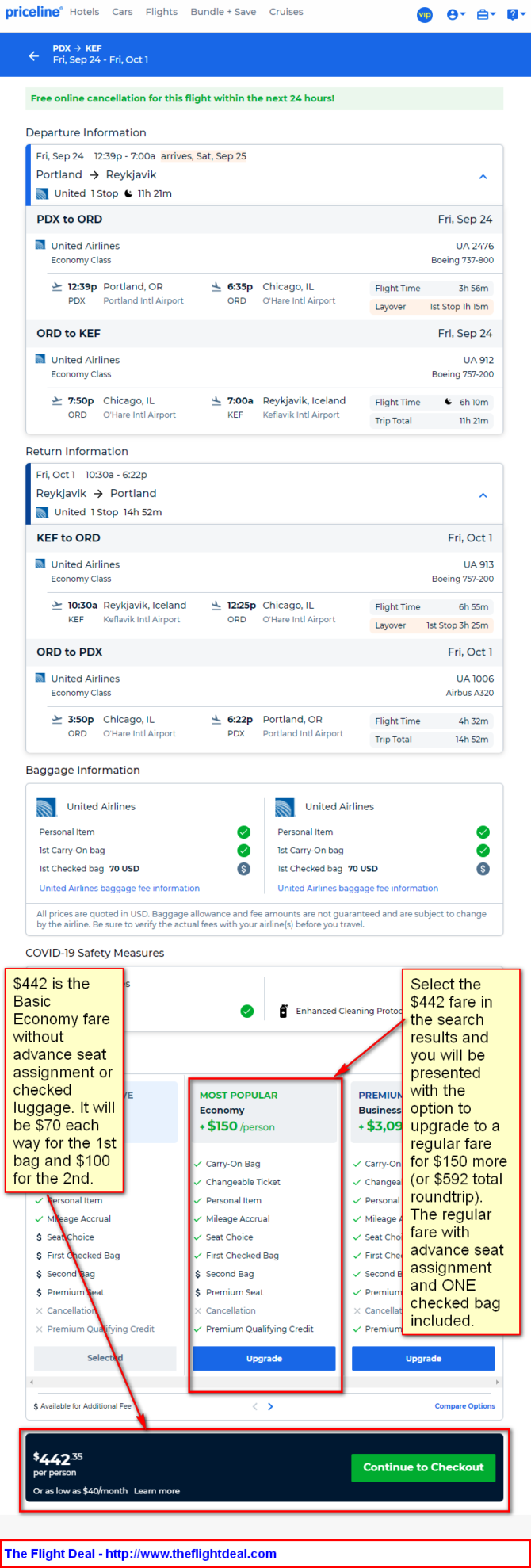
Task: Click takeoff icon next to 7:50p
Action: click(x=57, y=400)
